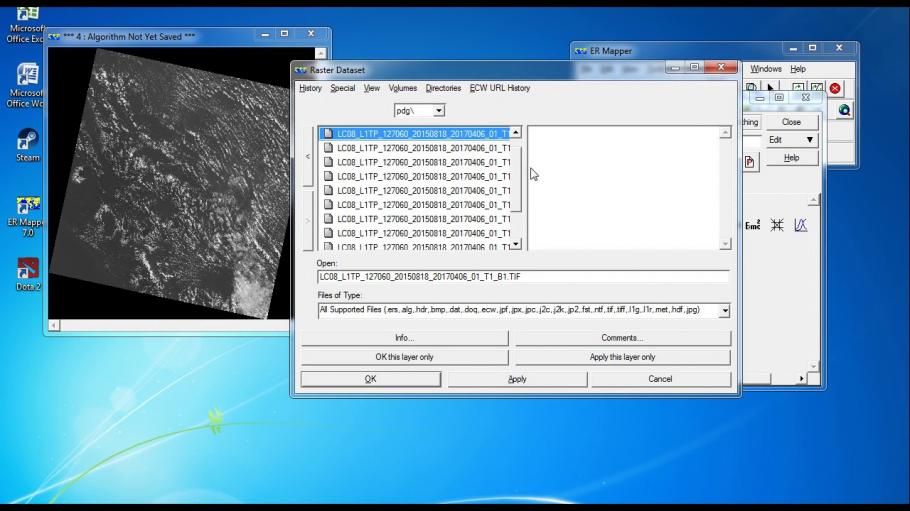Click OK this layer only
Screen dimensions: 910x511
click(405, 357)
